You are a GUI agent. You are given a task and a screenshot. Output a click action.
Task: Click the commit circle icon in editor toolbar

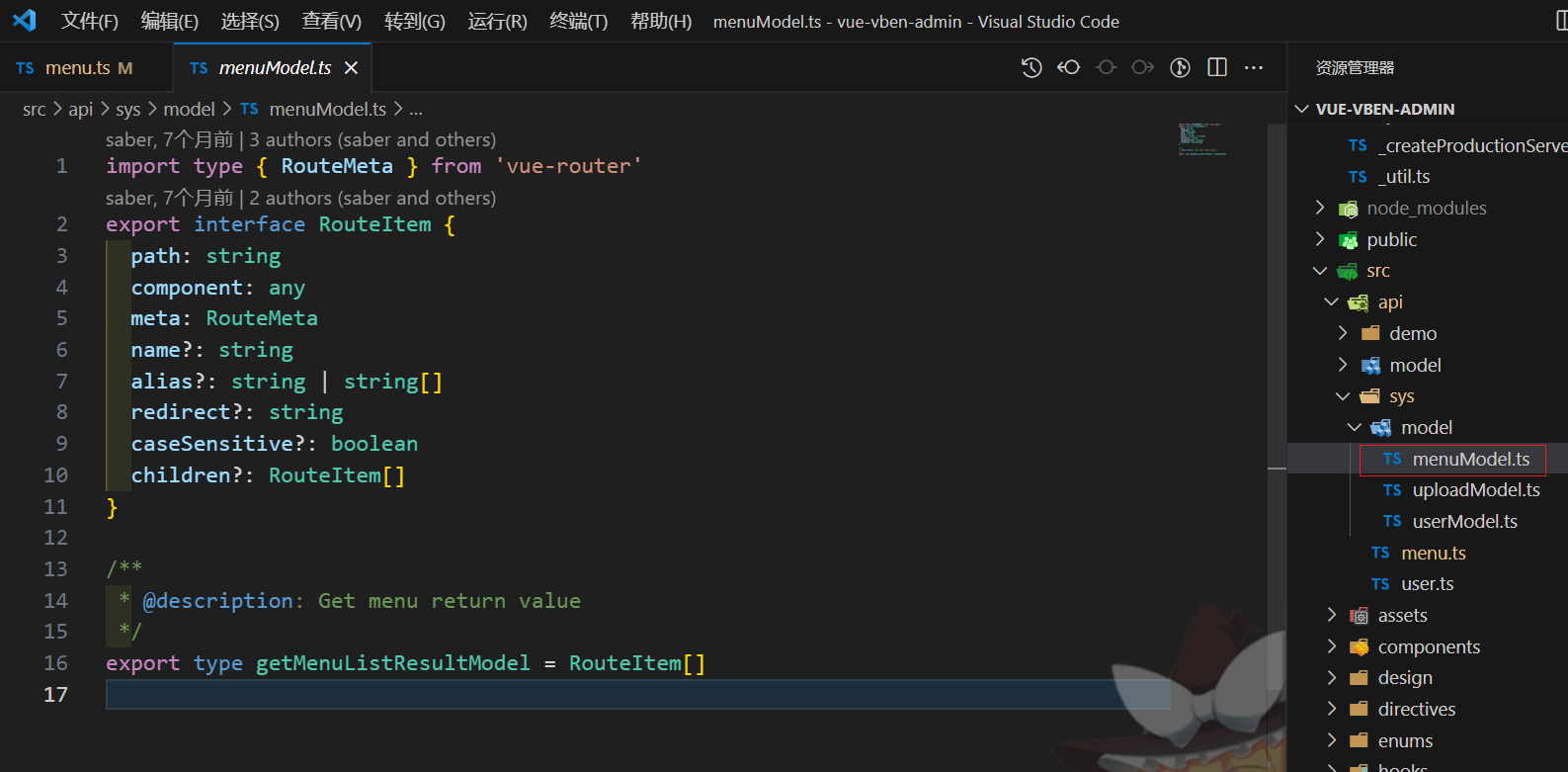click(x=1107, y=67)
